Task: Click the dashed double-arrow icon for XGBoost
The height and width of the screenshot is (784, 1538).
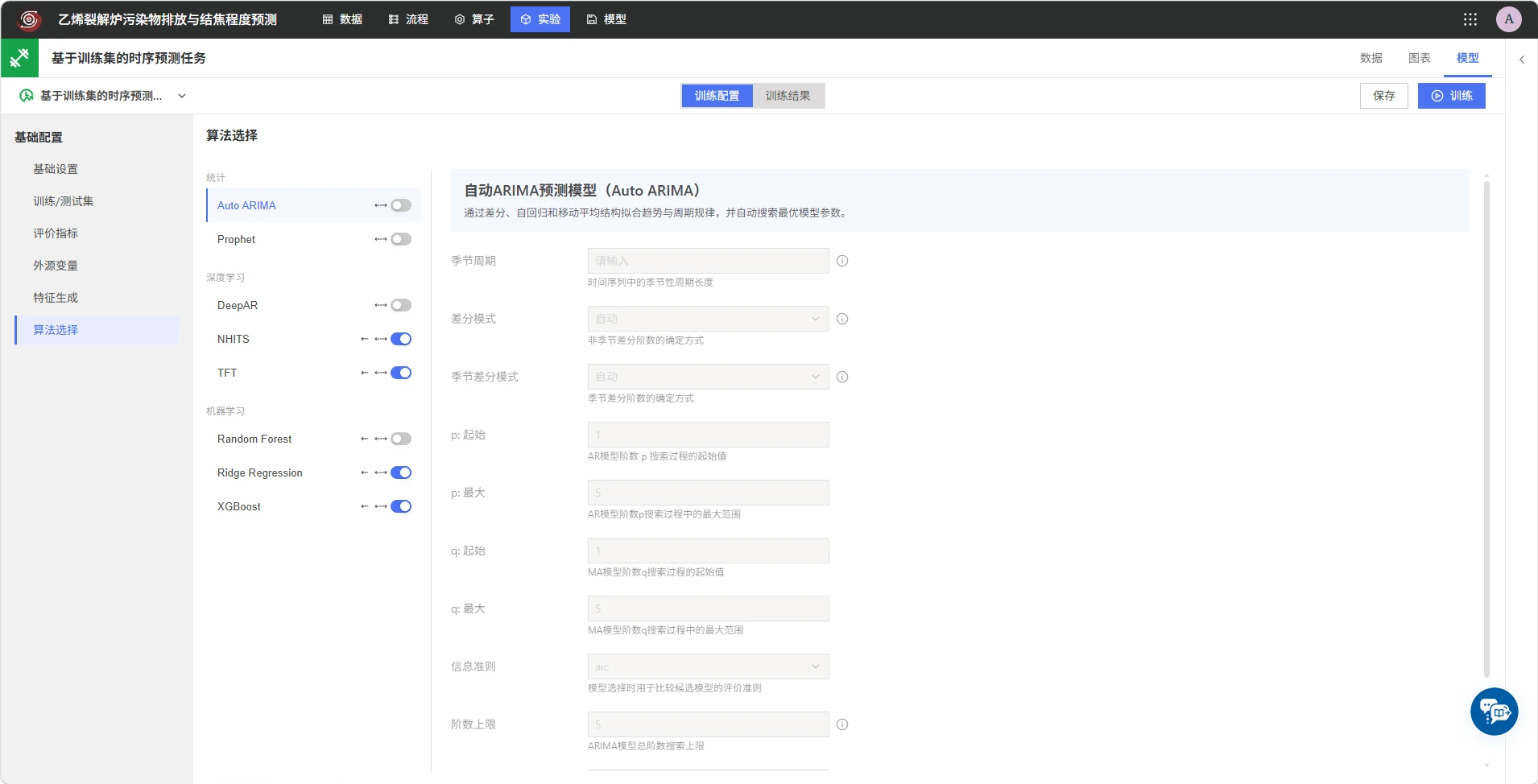Action: (x=381, y=506)
